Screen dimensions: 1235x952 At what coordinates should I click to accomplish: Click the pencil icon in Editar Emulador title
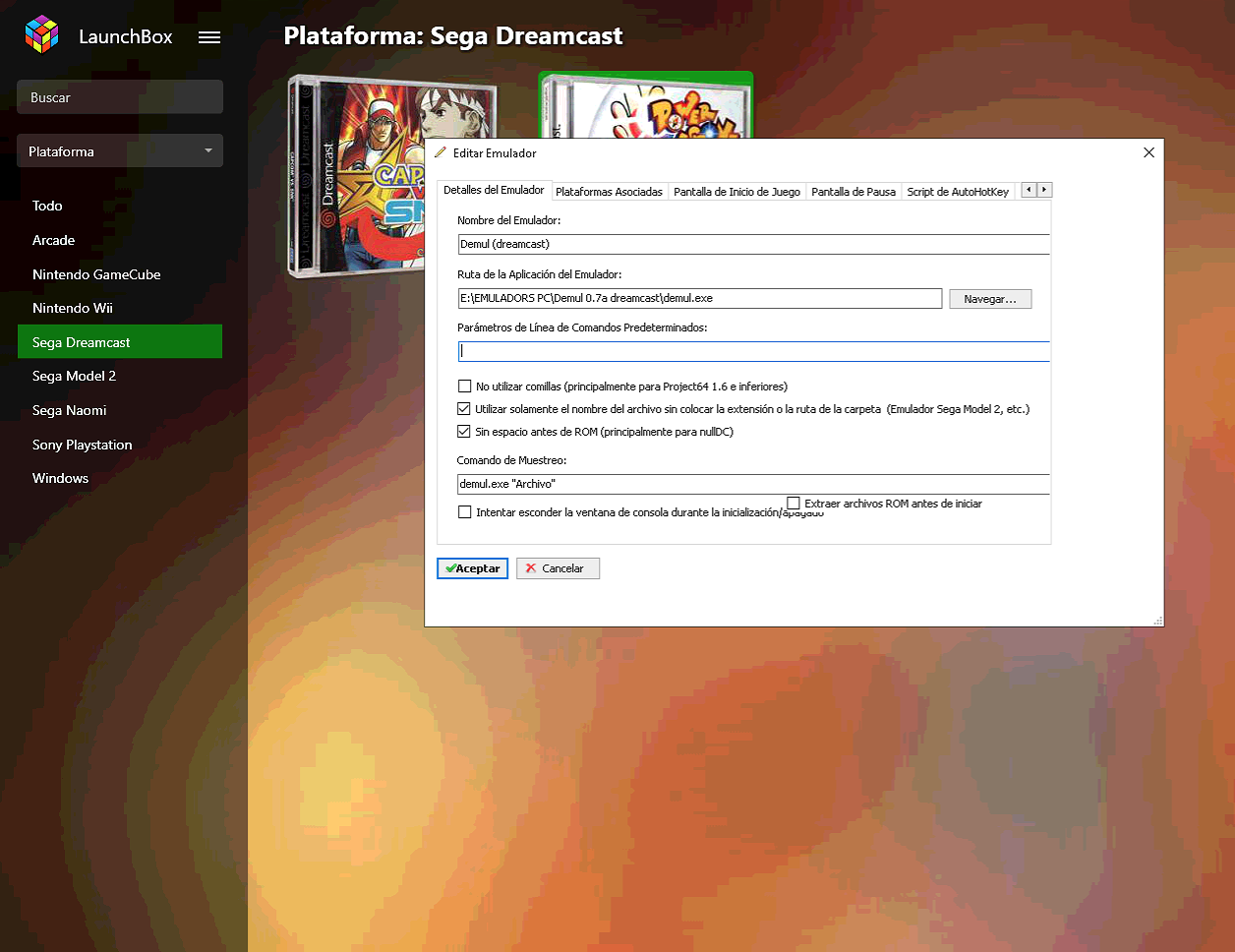(x=441, y=152)
